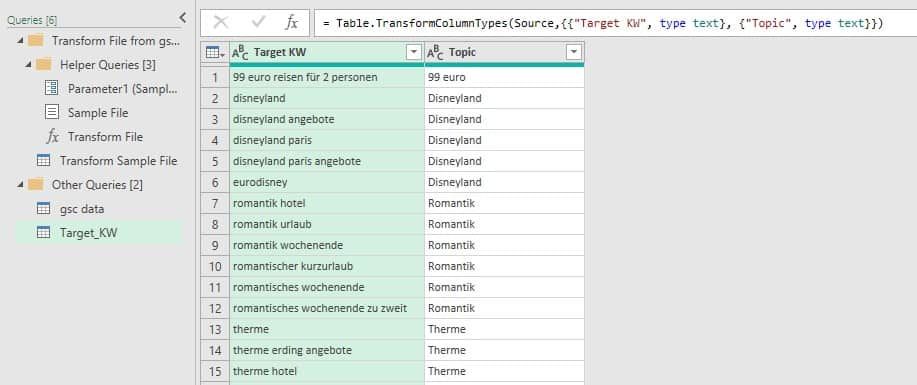Select the table icon for Transform Sample File
Image resolution: width=917 pixels, height=385 pixels.
tap(43, 160)
